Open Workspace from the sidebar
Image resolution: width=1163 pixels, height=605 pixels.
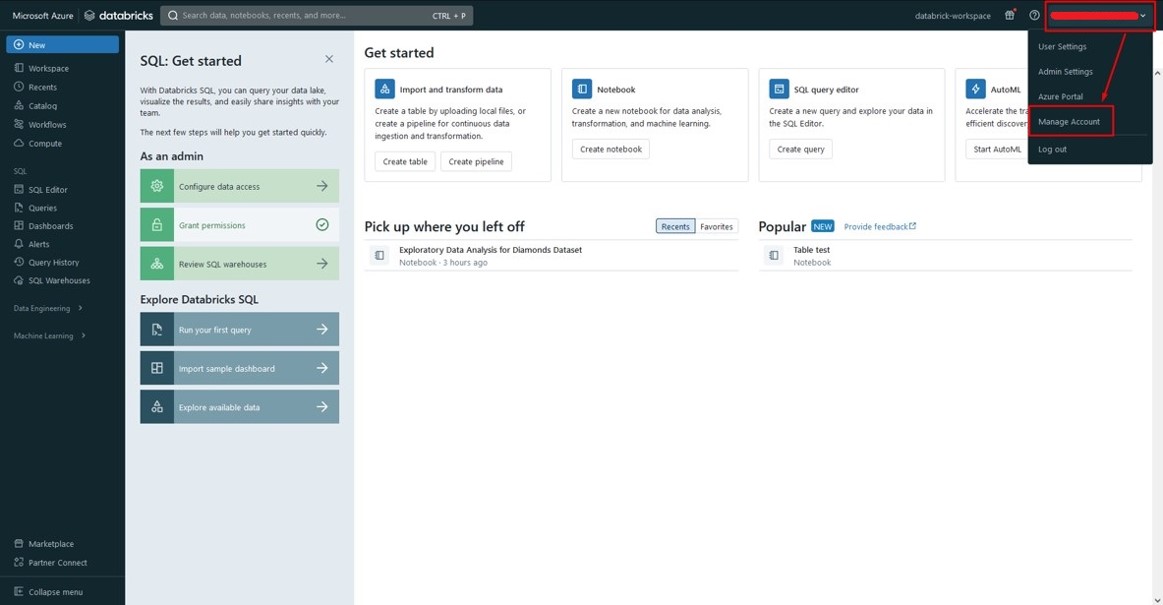pyautogui.click(x=42, y=68)
